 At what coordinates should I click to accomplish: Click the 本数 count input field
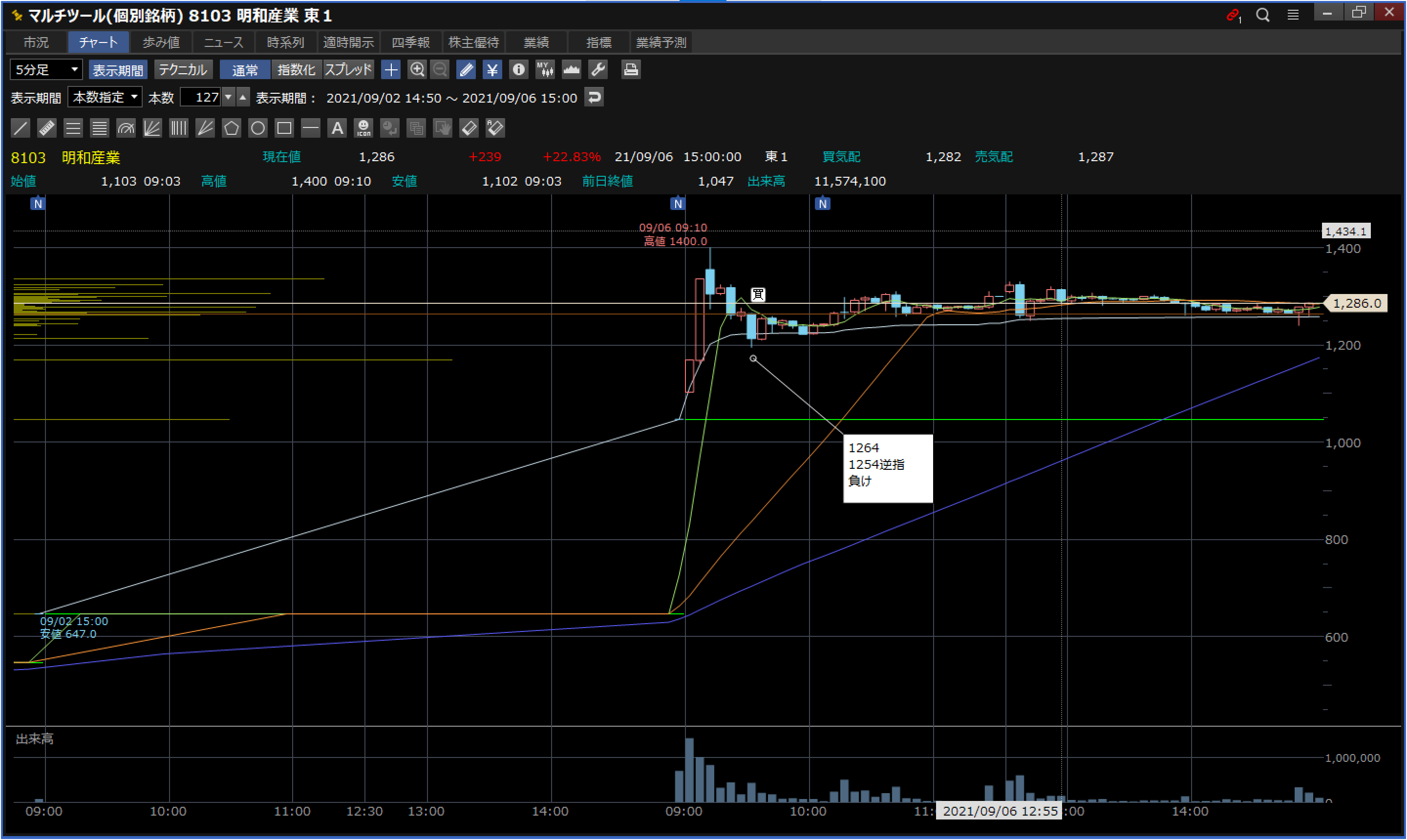click(201, 97)
